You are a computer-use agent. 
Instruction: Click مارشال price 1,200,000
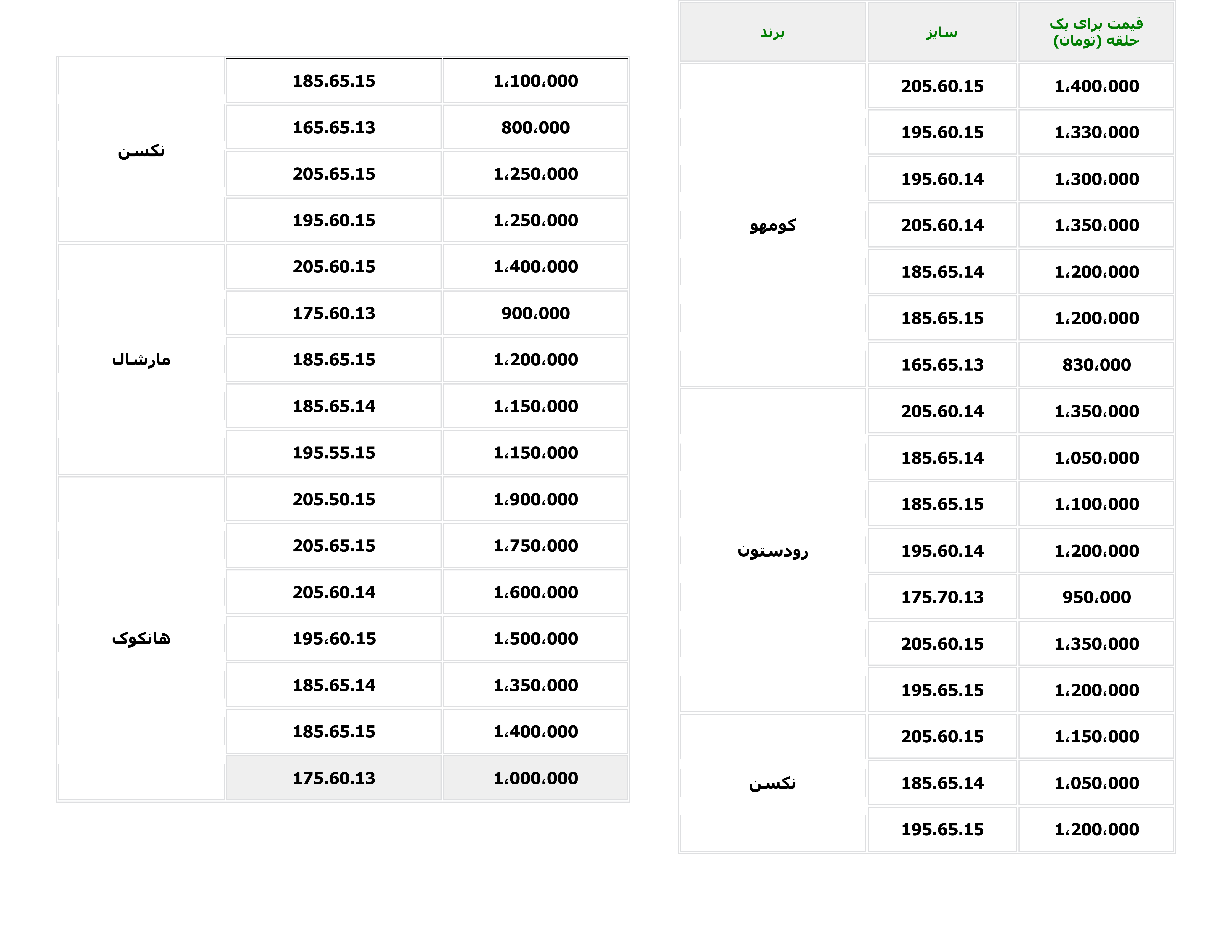pos(535,359)
